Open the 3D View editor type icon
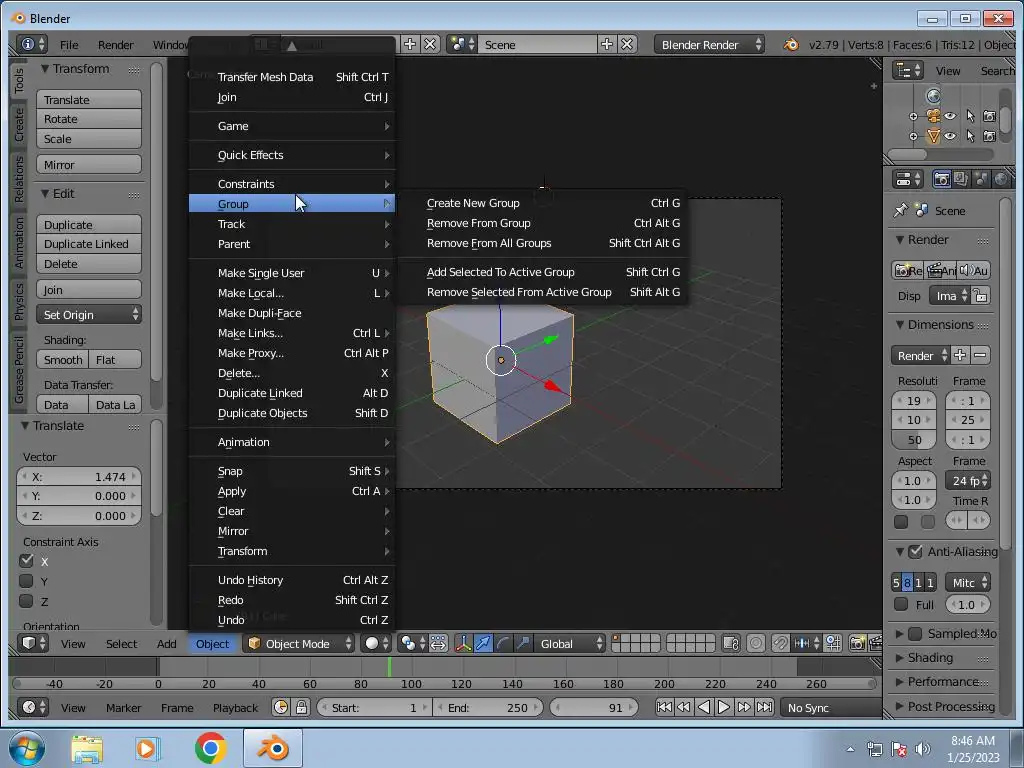This screenshot has width=1024, height=768. (33, 643)
